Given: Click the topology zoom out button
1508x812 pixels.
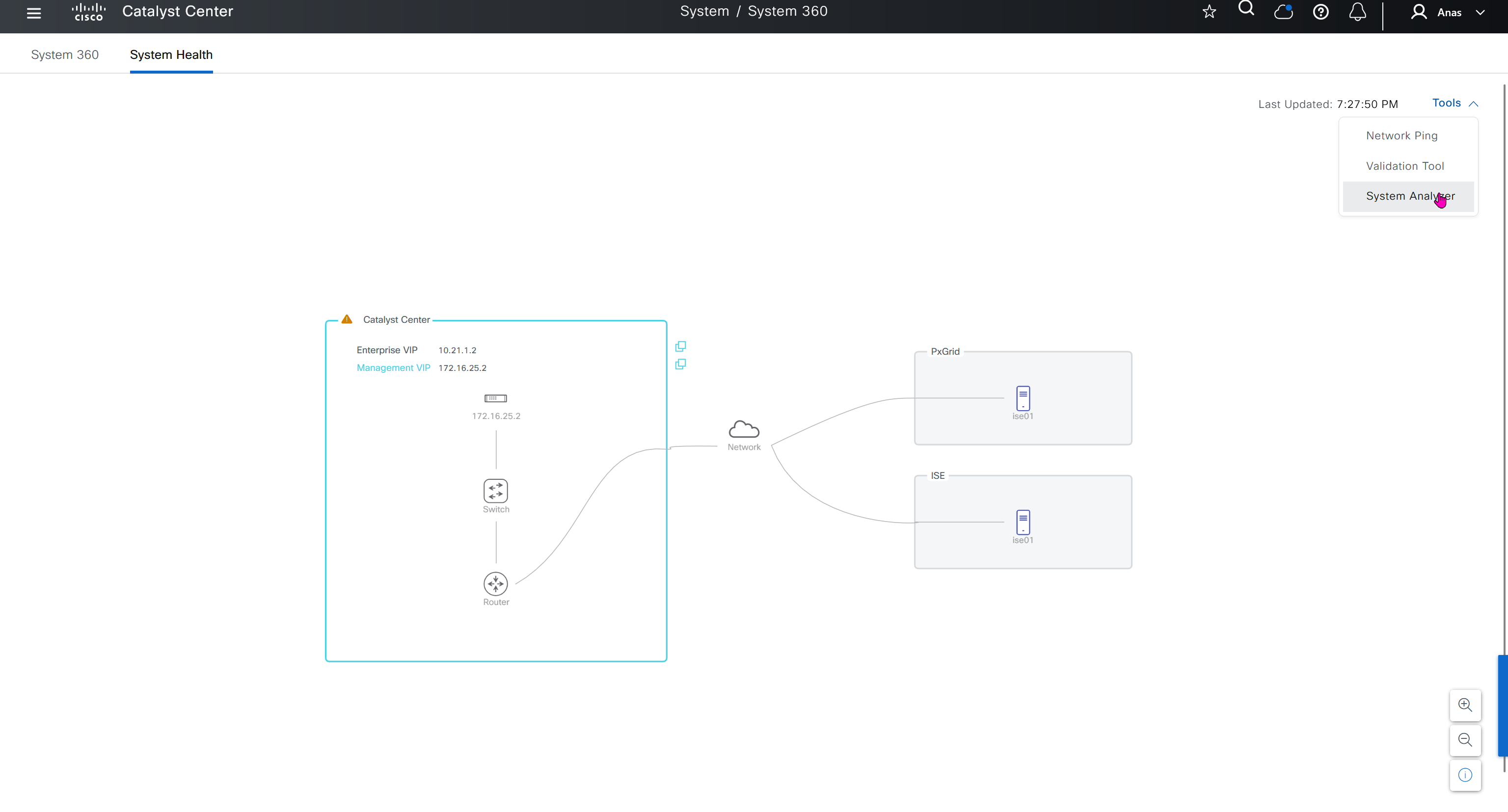Looking at the screenshot, I should click(1465, 740).
